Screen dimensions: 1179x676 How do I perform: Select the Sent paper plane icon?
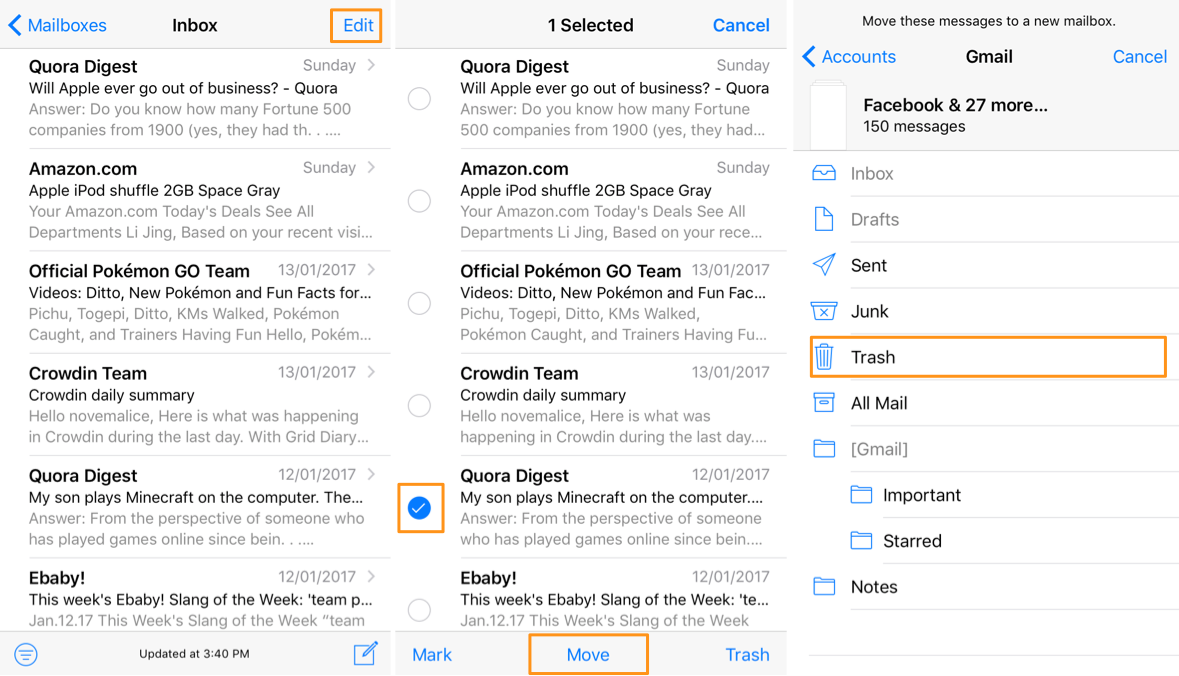824,265
